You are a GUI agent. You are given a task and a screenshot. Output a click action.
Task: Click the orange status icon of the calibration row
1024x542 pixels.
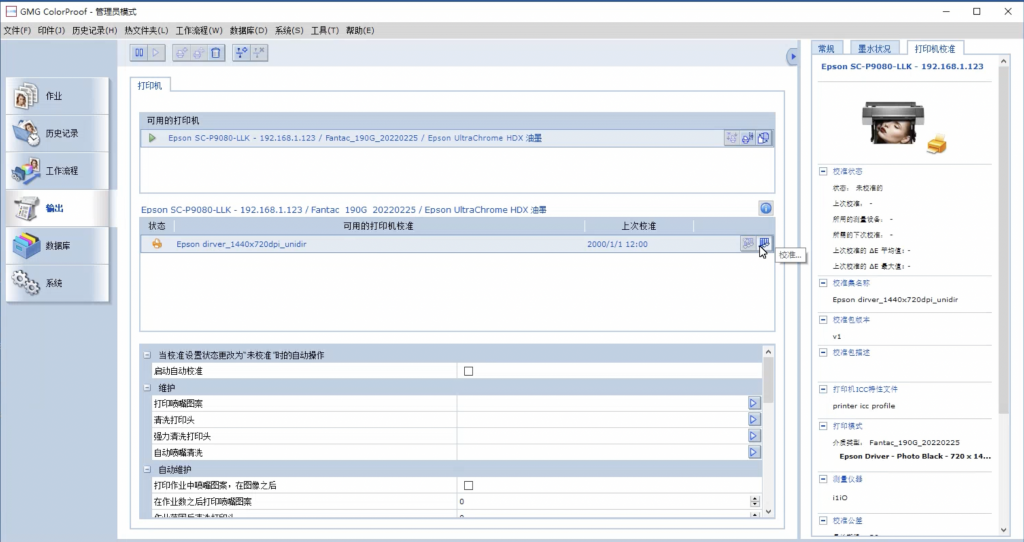coord(157,244)
